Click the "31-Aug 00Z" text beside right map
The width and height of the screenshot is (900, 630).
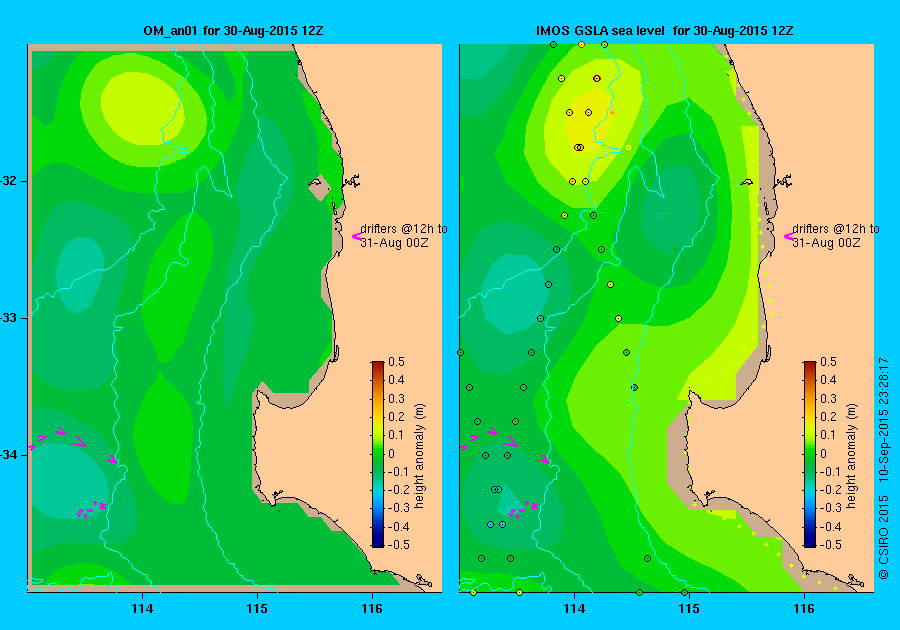827,243
